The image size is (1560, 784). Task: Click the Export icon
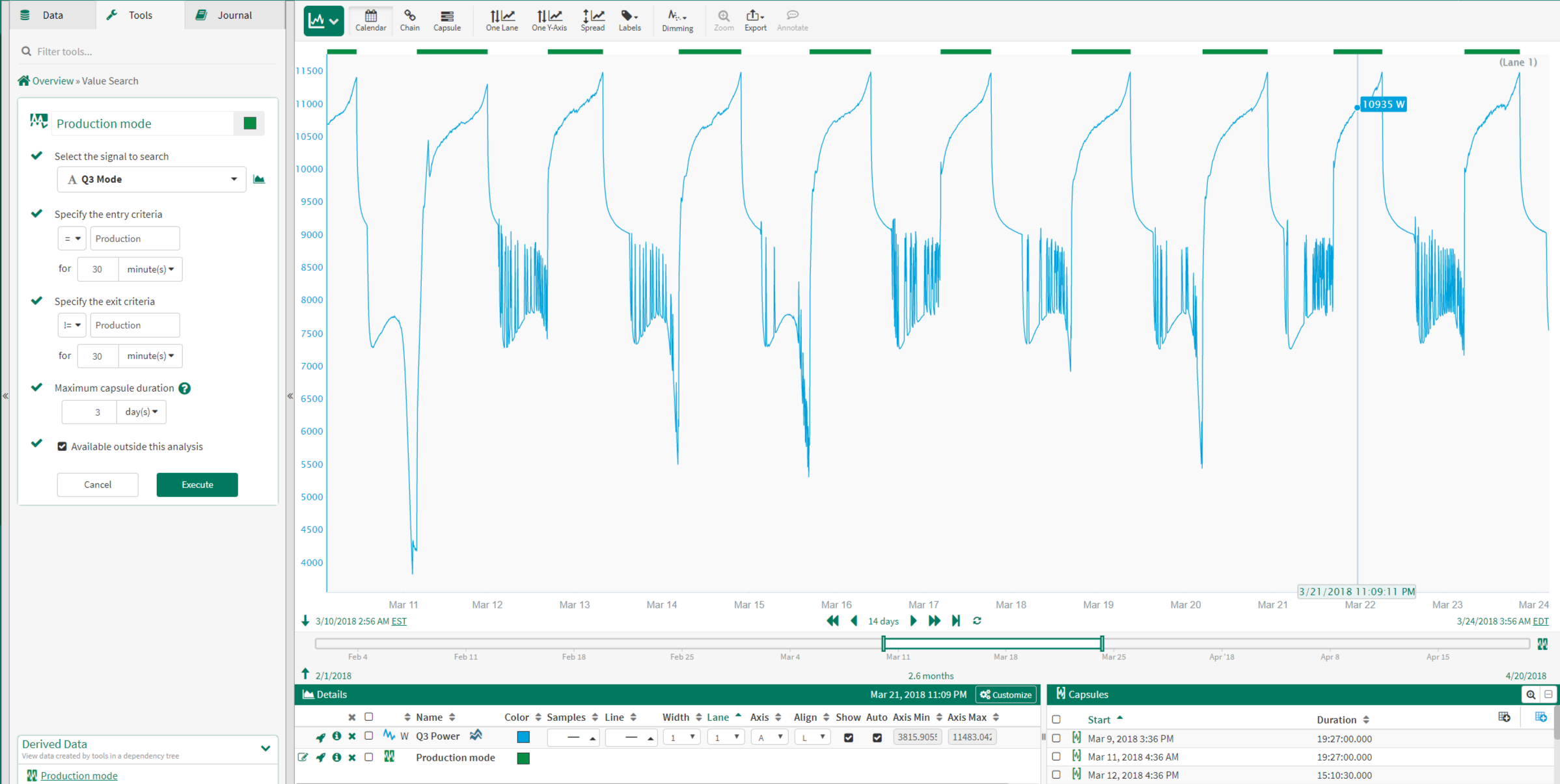(x=755, y=20)
